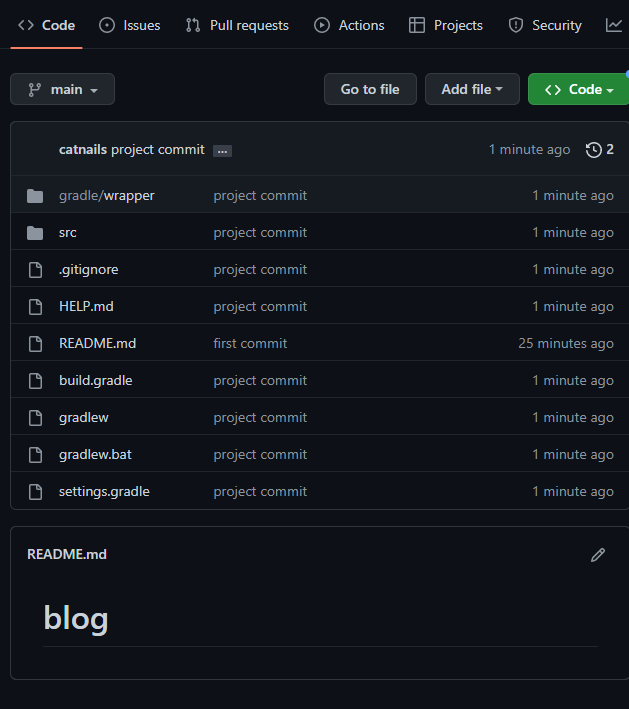The height and width of the screenshot is (709, 629).
Task: Click the .gitignore file icon
Action: (35, 270)
